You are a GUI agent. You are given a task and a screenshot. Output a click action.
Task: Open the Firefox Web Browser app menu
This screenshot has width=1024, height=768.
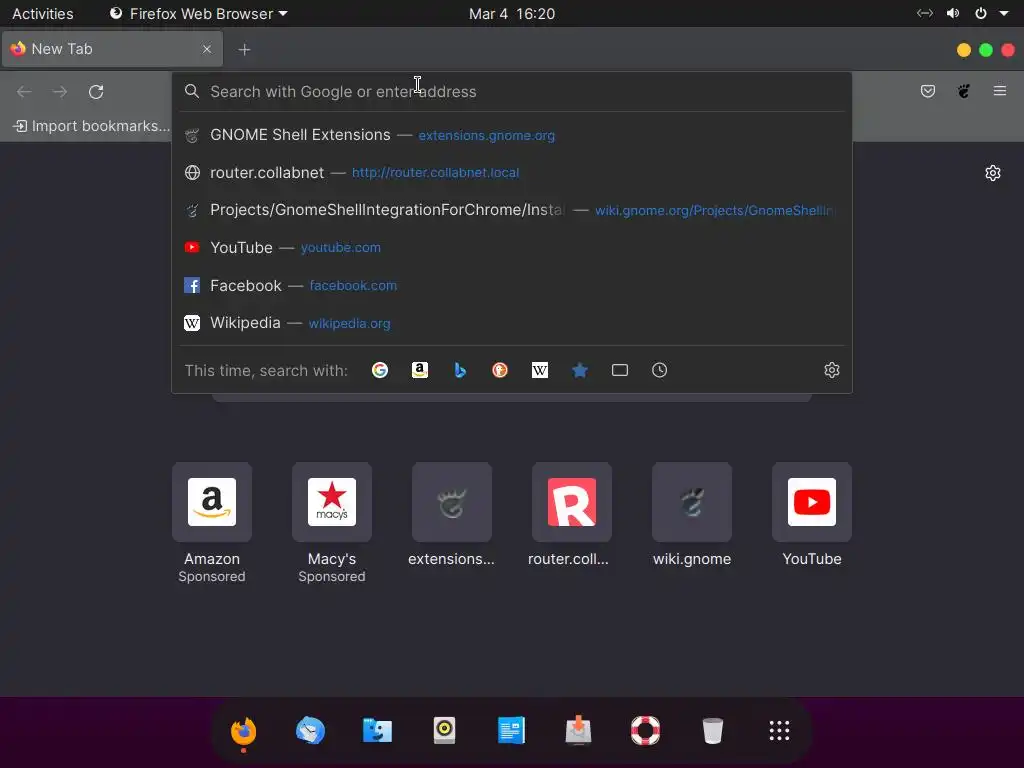[199, 14]
